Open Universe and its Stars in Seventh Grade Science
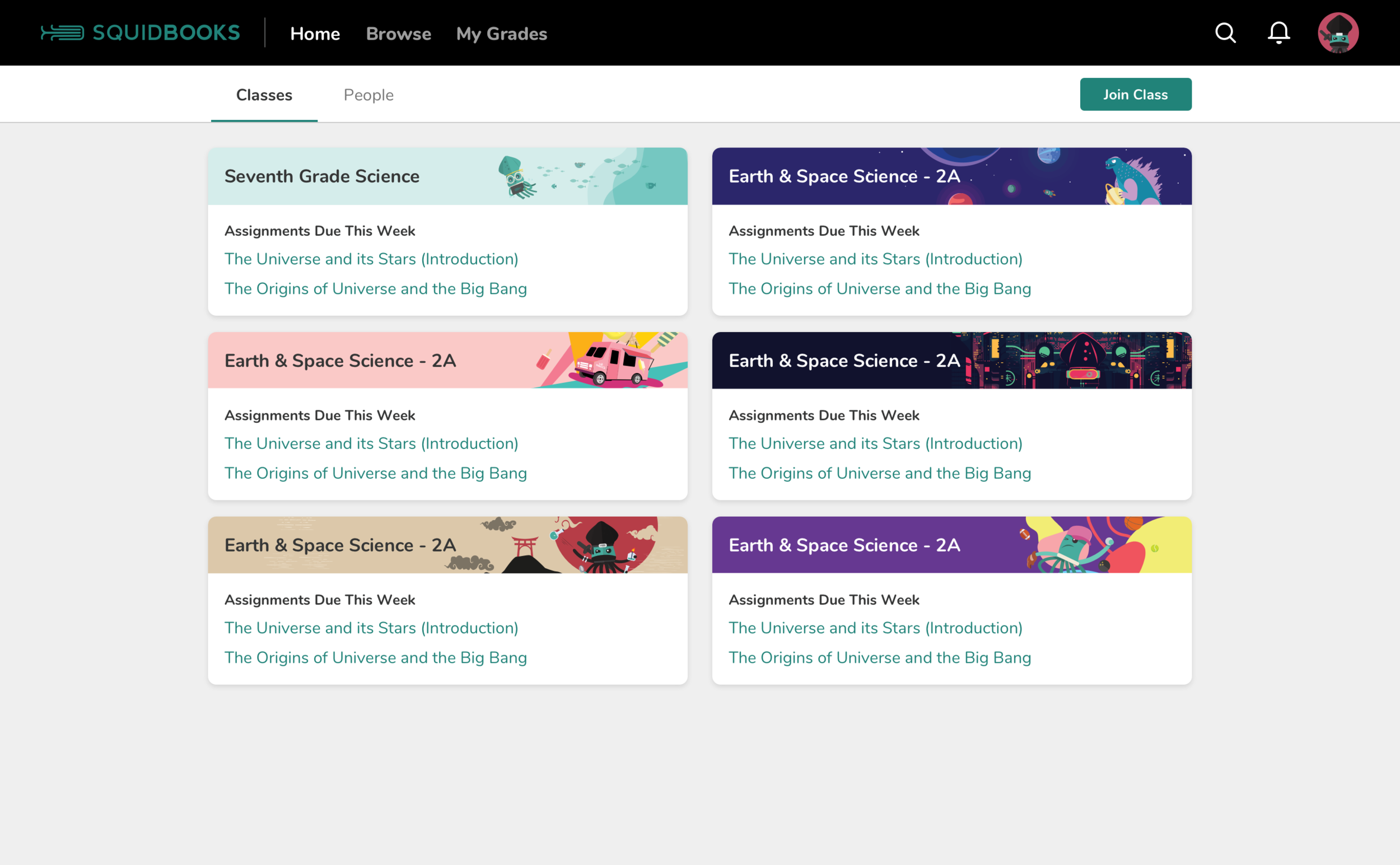This screenshot has height=865, width=1400. [371, 259]
